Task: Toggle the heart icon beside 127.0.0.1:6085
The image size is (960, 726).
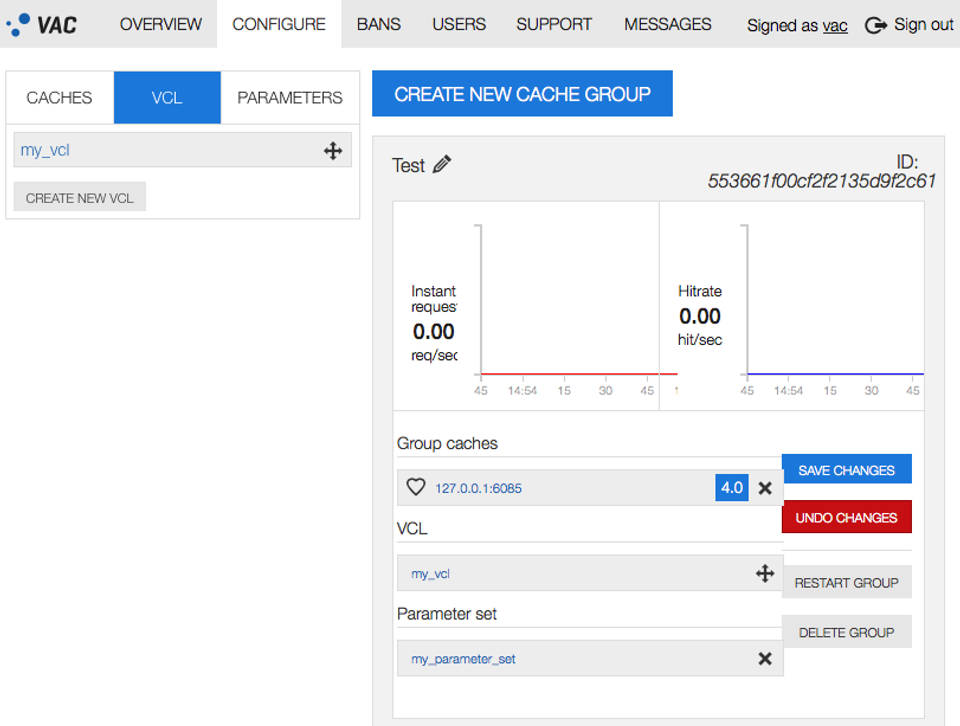Action: tap(415, 487)
